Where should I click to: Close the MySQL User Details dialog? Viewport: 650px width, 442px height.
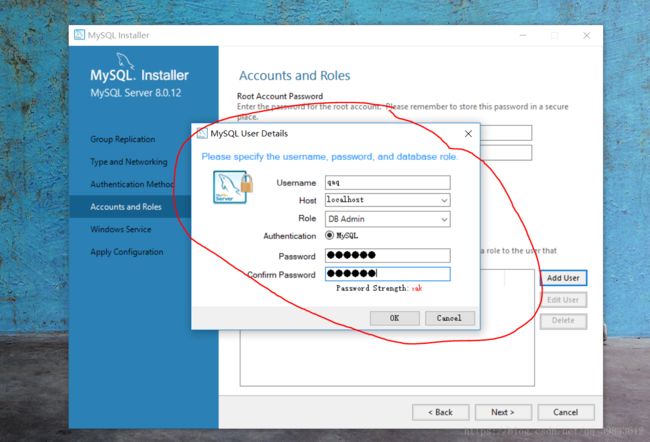tap(468, 134)
